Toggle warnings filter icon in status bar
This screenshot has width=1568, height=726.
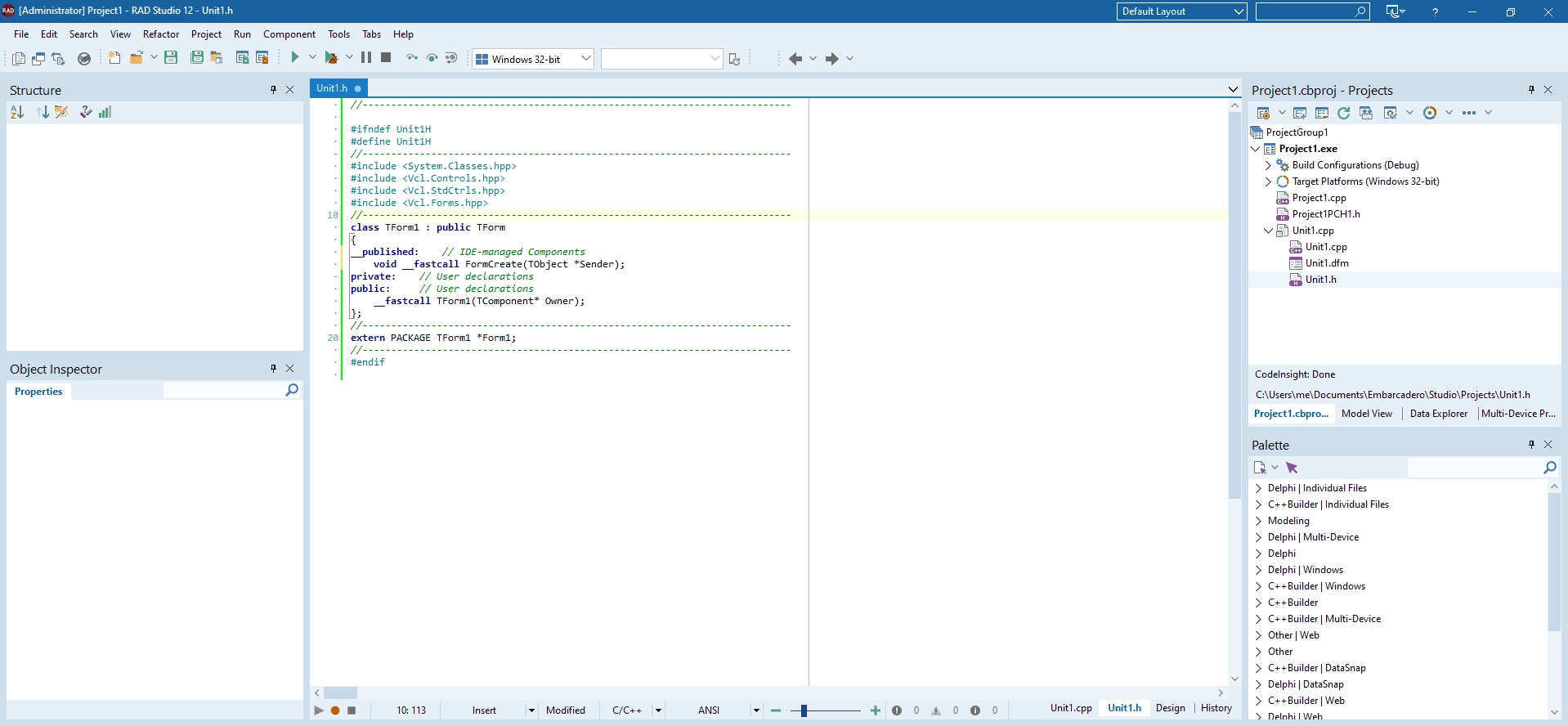[936, 710]
